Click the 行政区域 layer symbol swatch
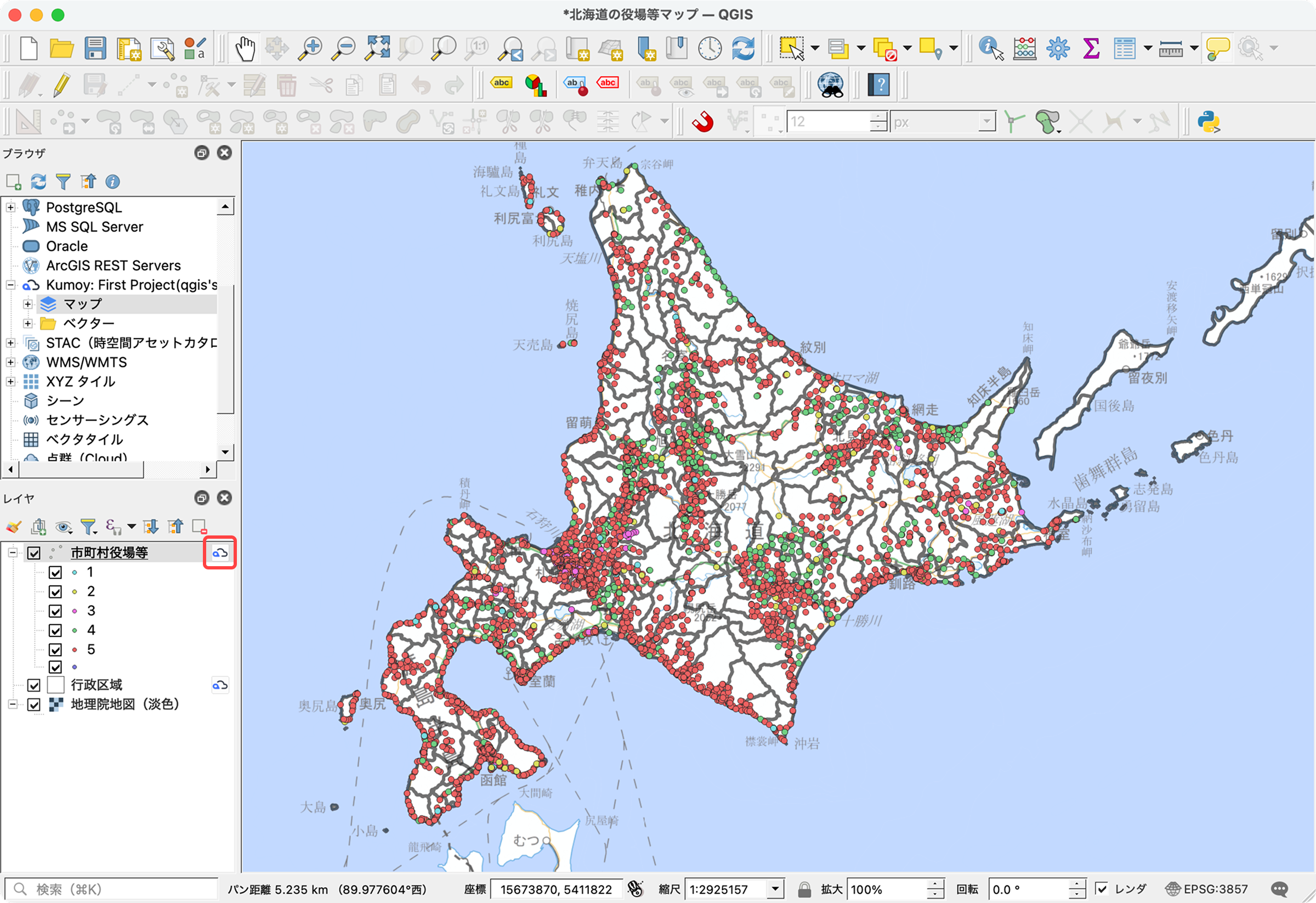The height and width of the screenshot is (903, 1316). 55,685
